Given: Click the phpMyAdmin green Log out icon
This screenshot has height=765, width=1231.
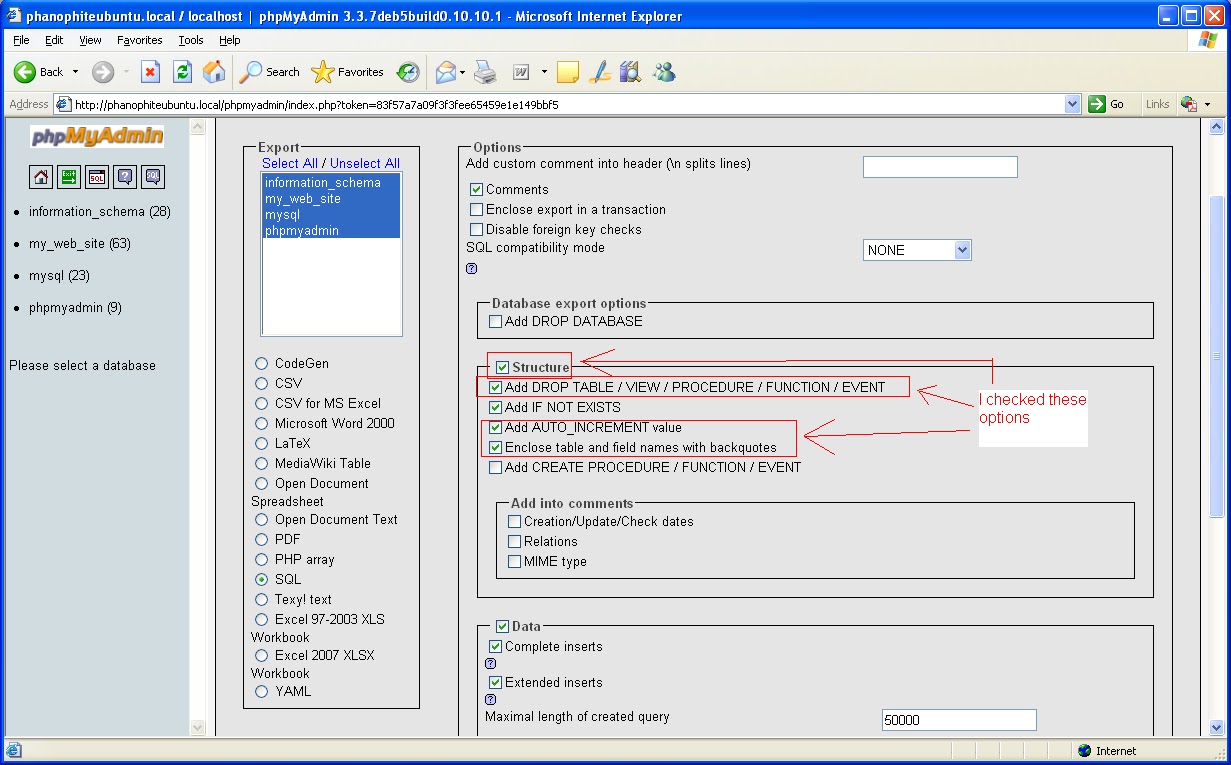Looking at the screenshot, I should tap(69, 177).
